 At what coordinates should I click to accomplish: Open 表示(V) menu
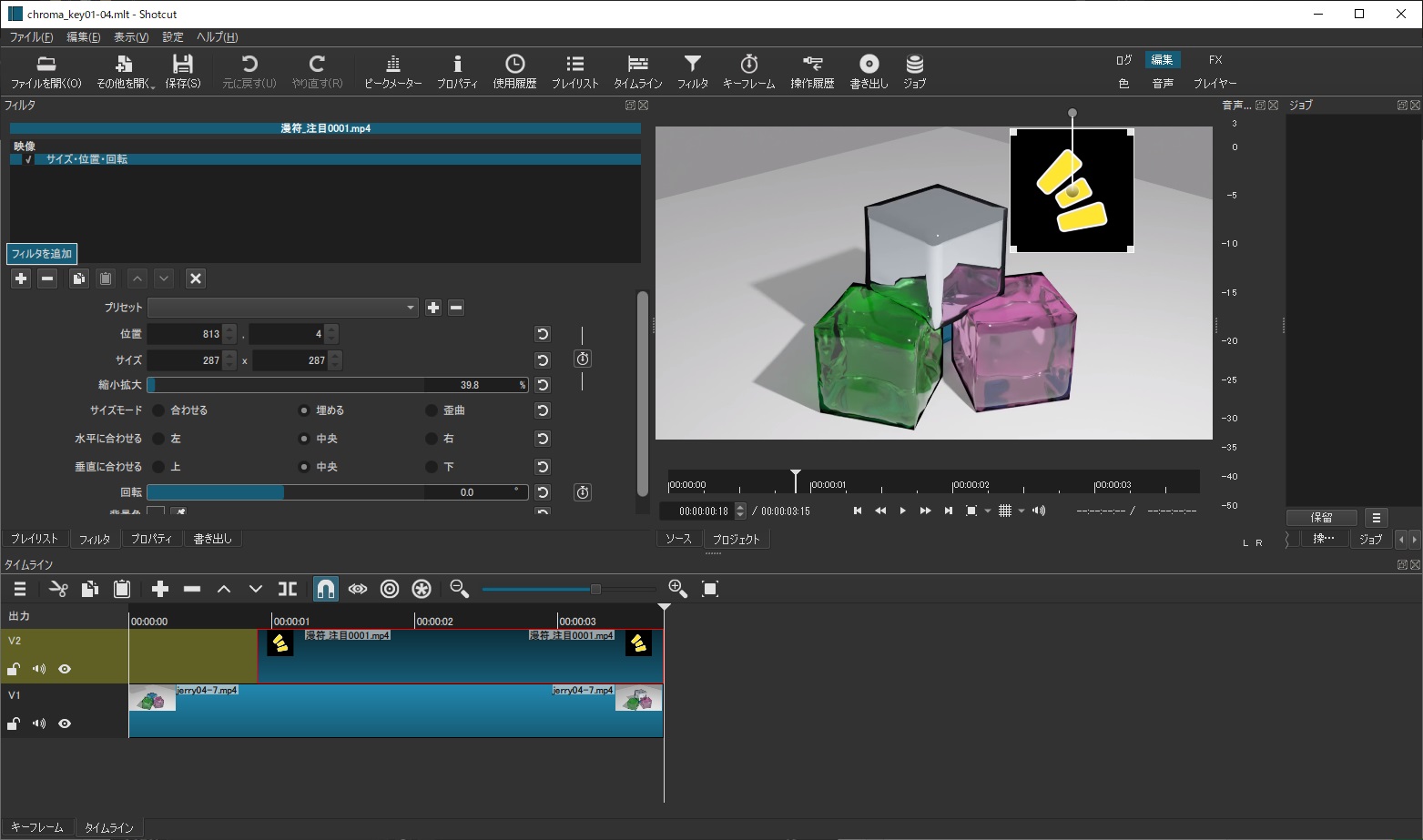click(131, 37)
